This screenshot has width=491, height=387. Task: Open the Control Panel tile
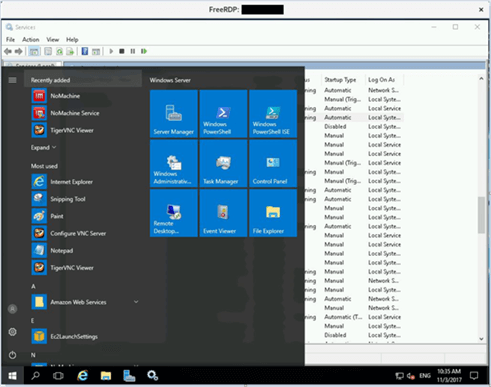point(273,163)
